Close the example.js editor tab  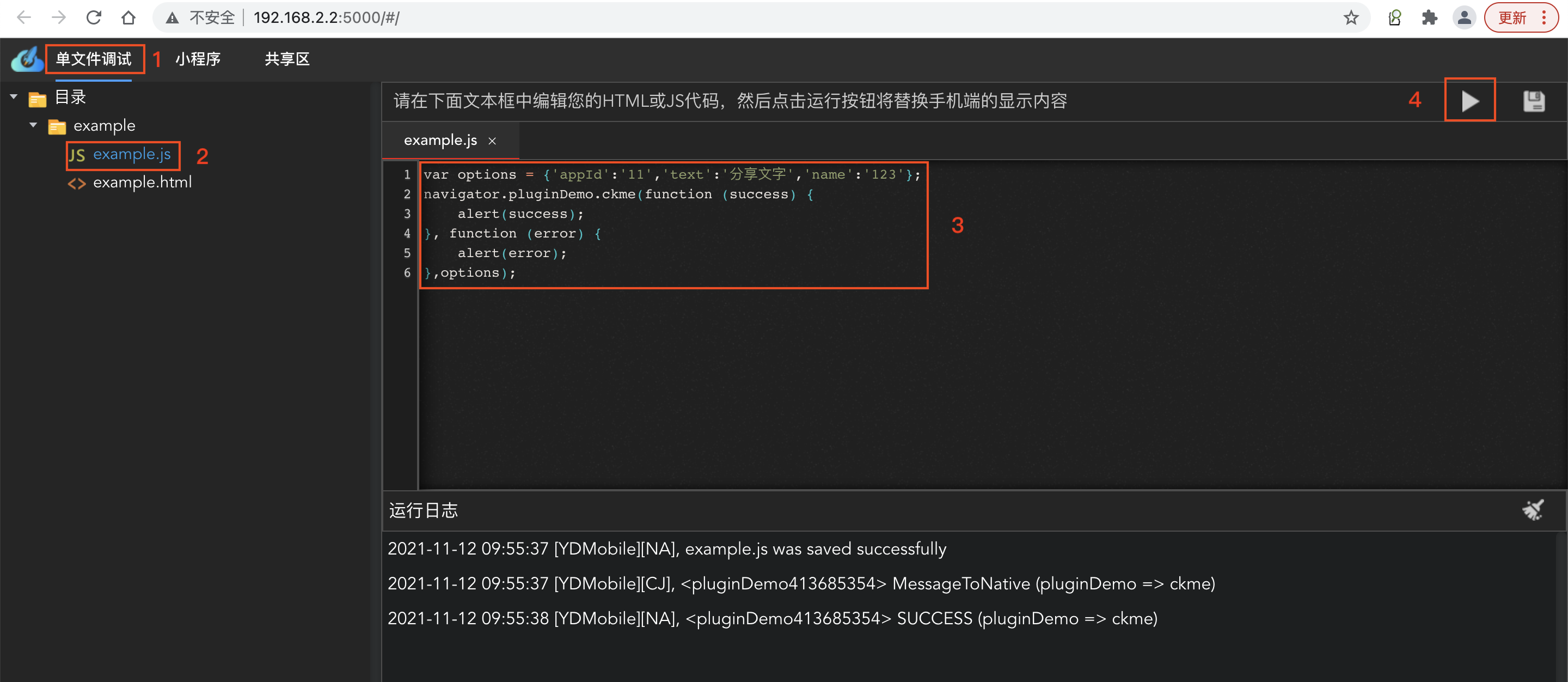coord(492,141)
